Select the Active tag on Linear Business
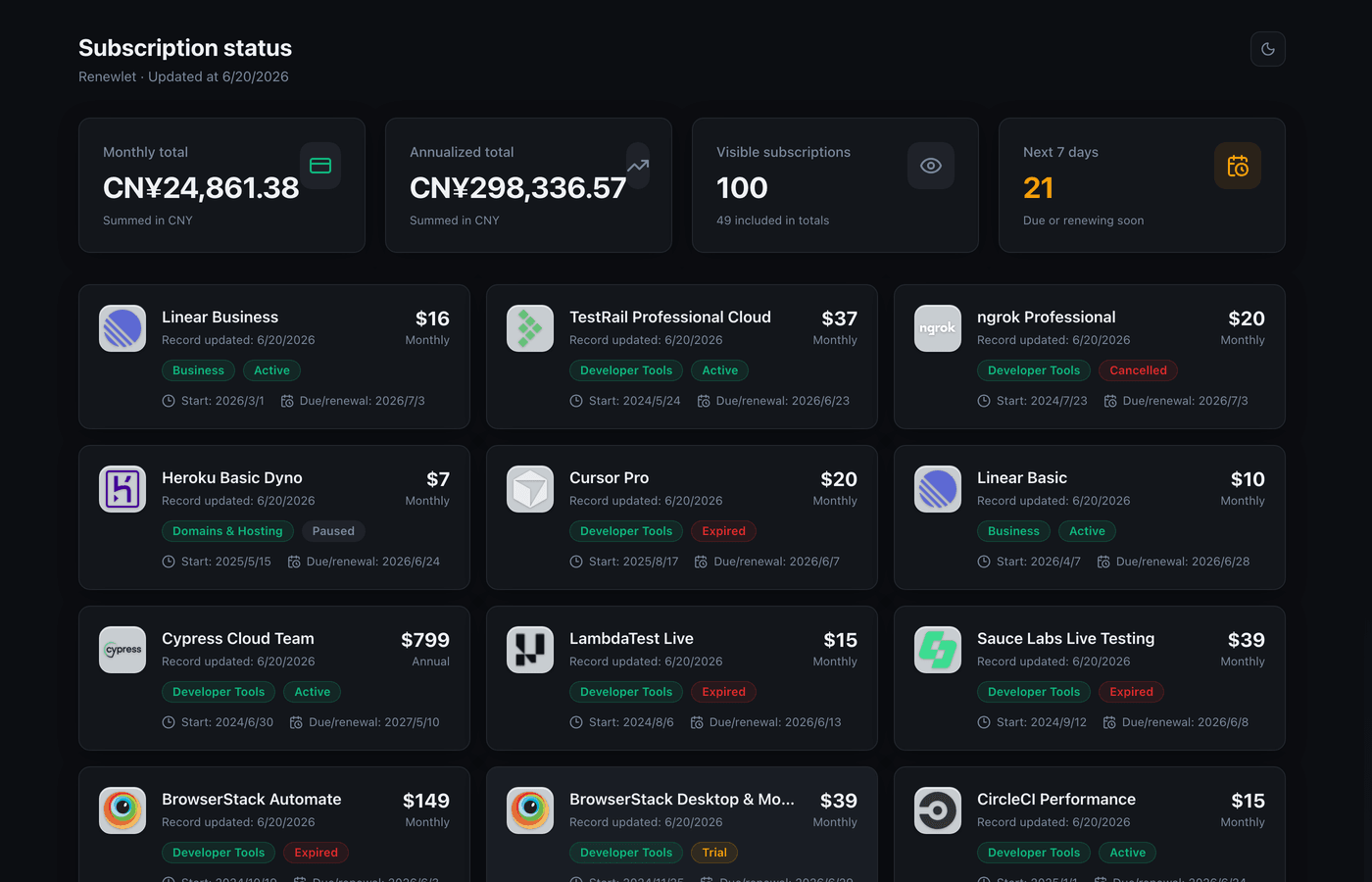This screenshot has height=882, width=1372. (272, 370)
